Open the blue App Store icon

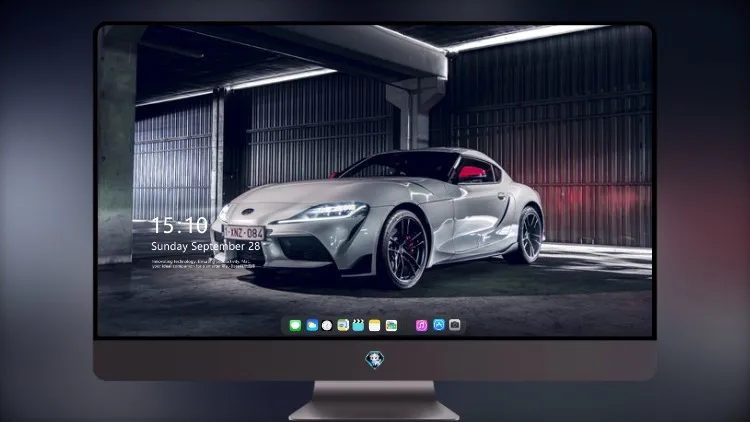(x=439, y=325)
